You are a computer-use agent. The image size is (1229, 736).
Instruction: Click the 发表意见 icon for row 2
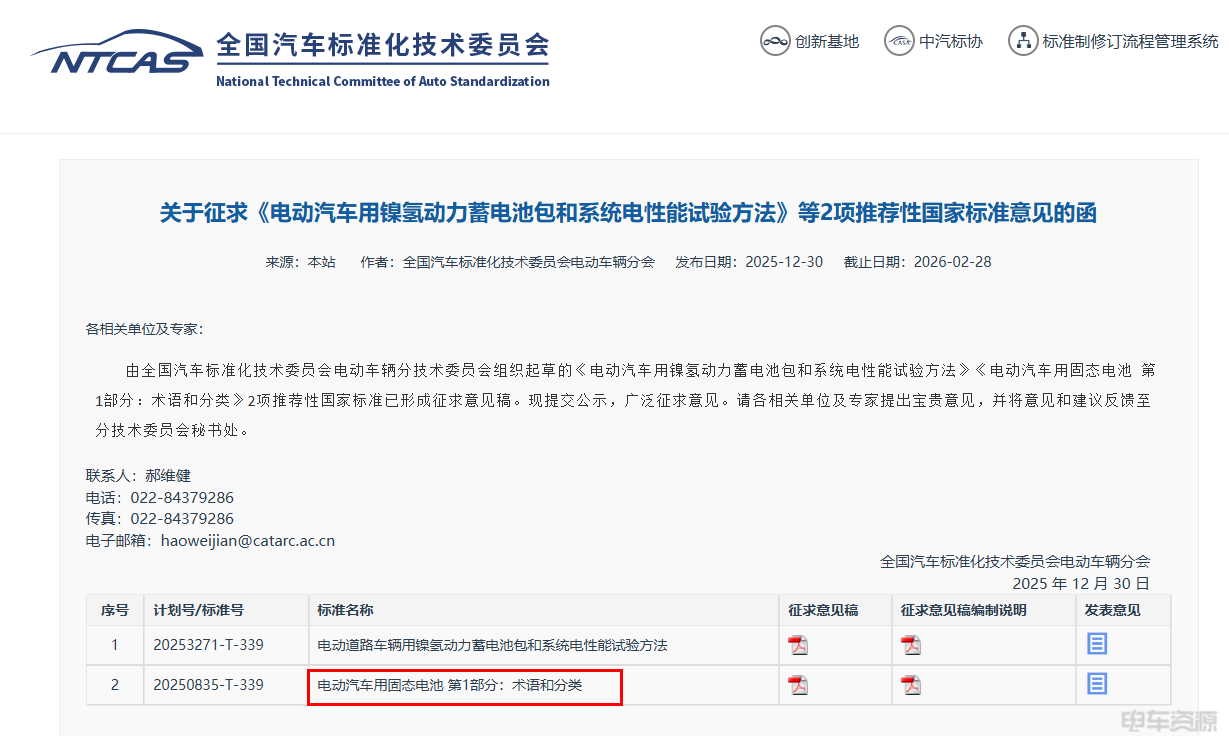[1097, 684]
